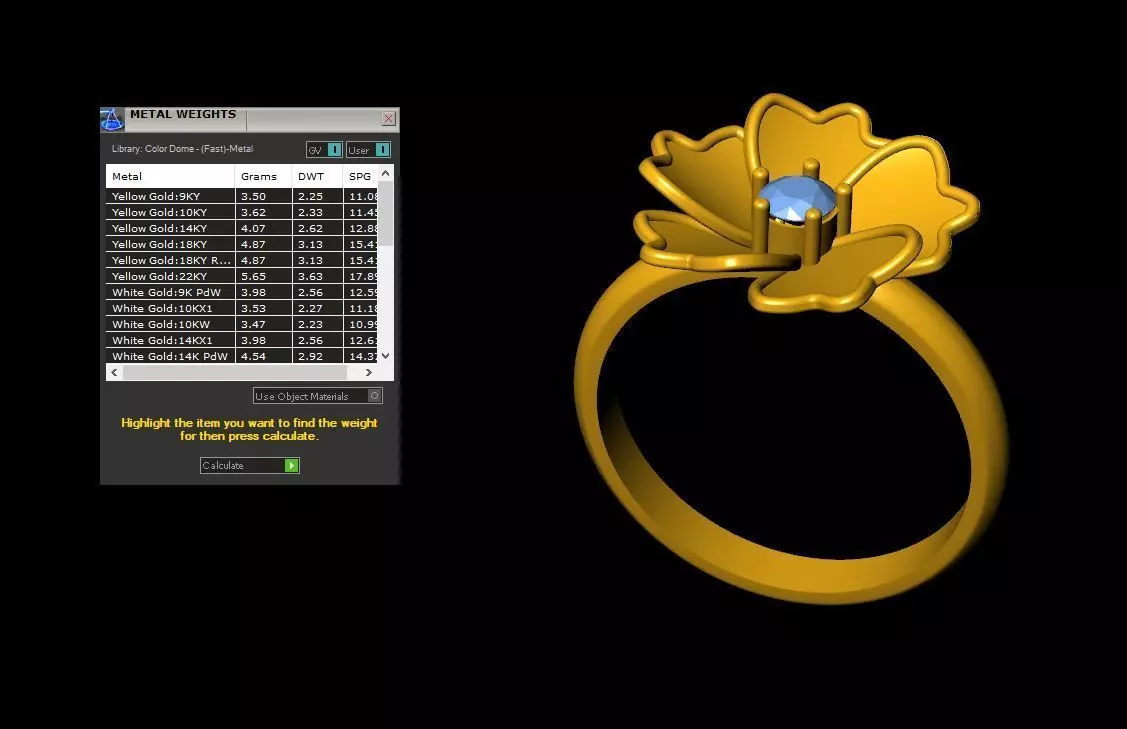Sort by the Metal column header
The width and height of the screenshot is (1127, 729).
click(170, 176)
